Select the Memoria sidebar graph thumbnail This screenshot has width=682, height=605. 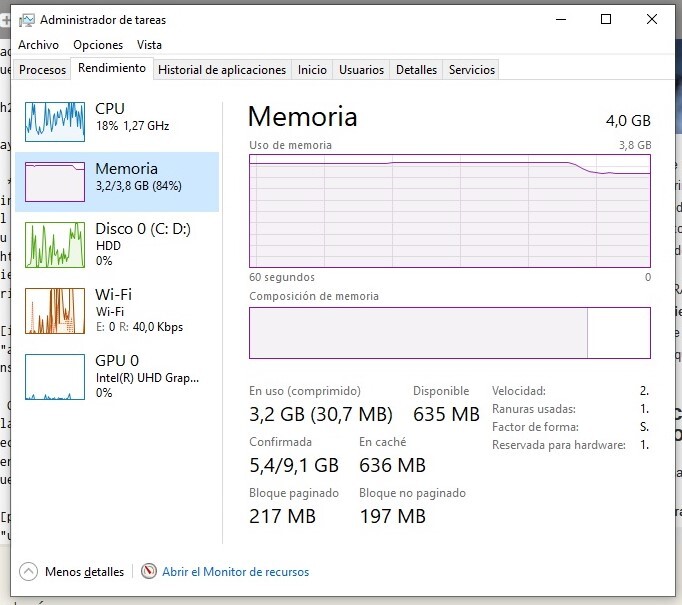click(x=55, y=182)
